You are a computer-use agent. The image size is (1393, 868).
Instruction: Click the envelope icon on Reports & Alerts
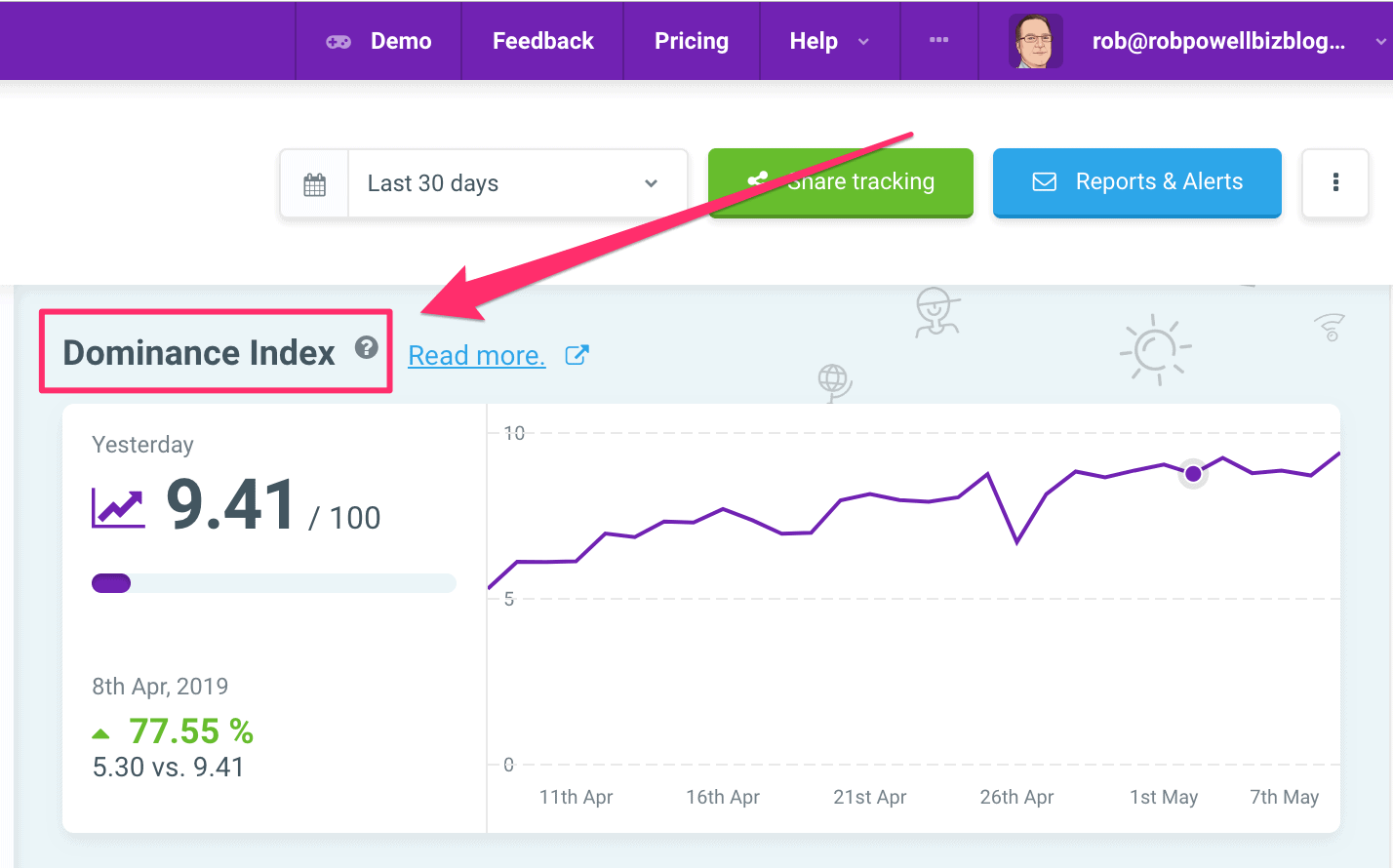pyautogui.click(x=1044, y=182)
